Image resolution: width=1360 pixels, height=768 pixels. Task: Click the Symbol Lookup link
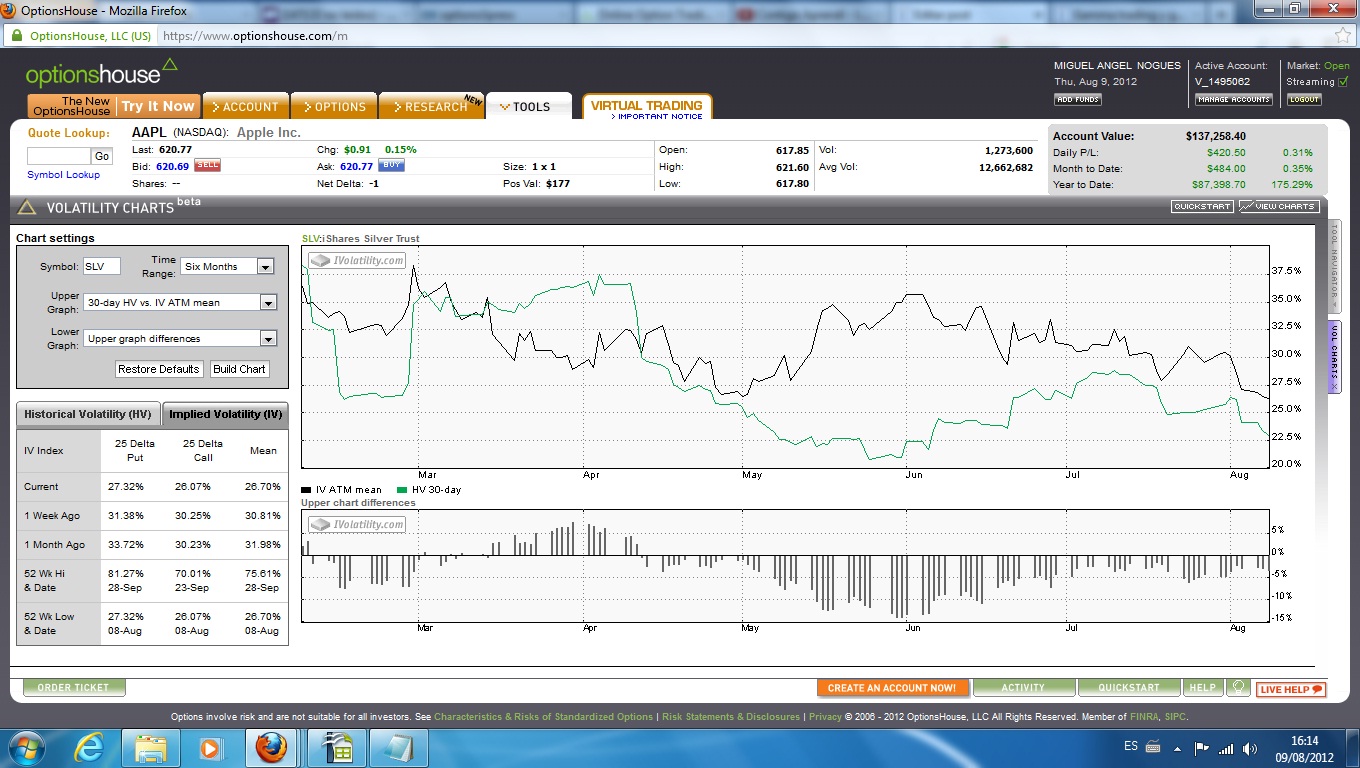point(63,175)
